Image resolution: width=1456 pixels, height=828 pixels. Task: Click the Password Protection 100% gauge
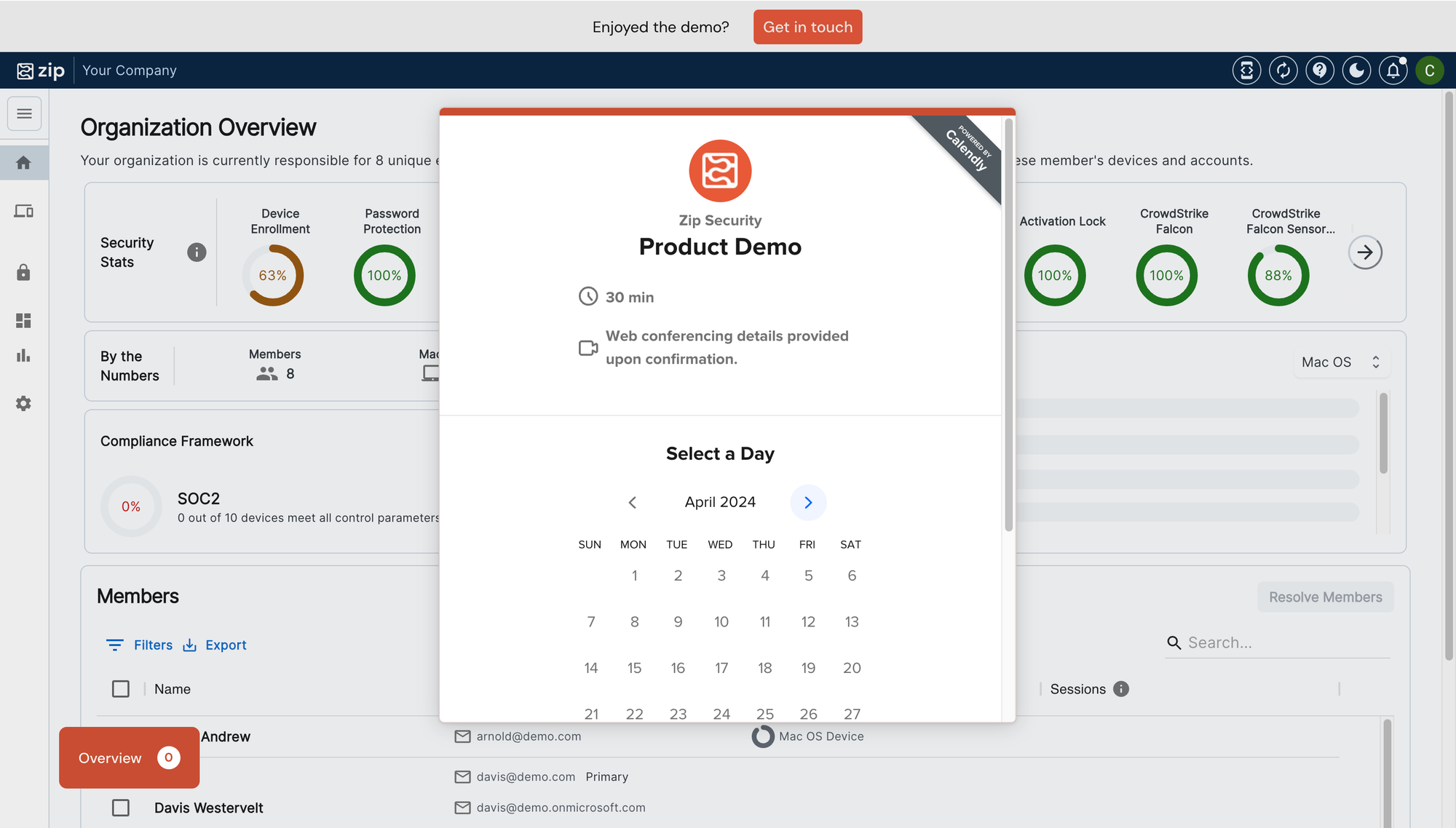point(384,275)
